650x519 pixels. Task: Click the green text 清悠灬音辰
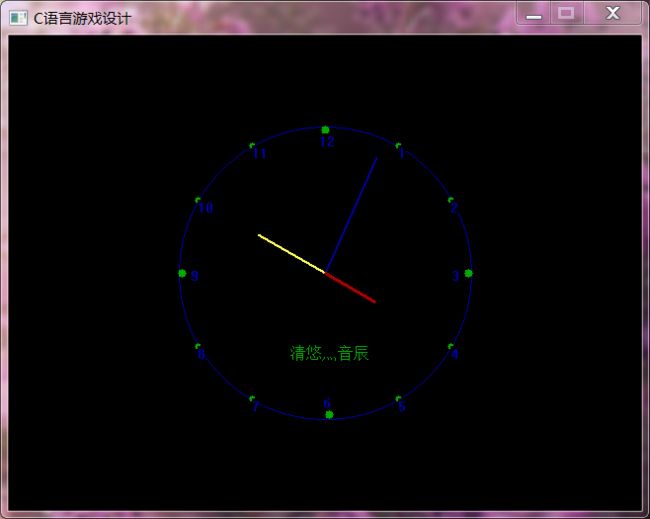tap(329, 353)
